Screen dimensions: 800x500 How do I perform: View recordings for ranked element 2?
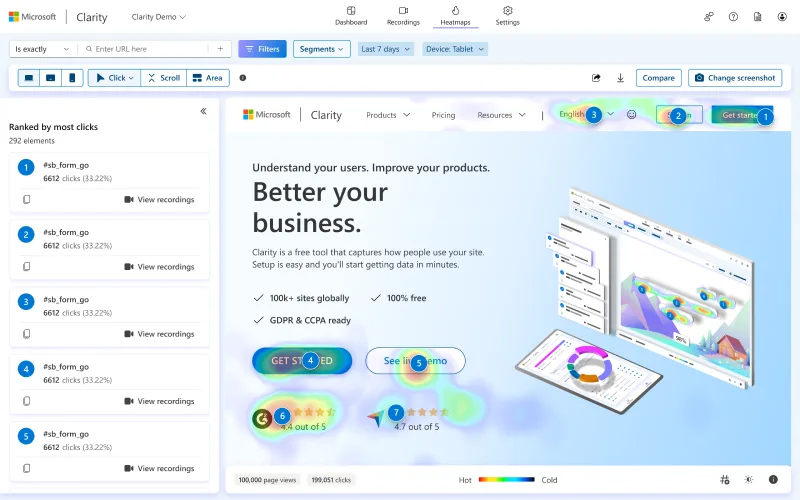[159, 267]
